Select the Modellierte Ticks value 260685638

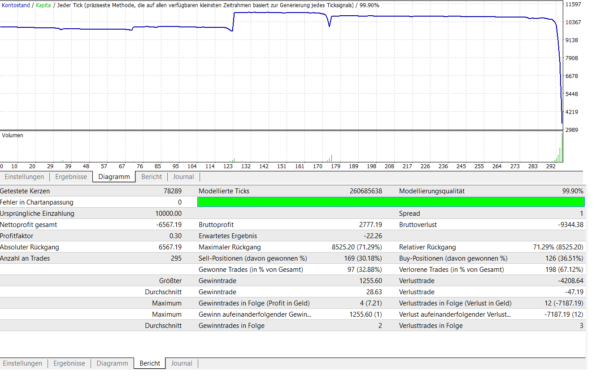[365, 191]
